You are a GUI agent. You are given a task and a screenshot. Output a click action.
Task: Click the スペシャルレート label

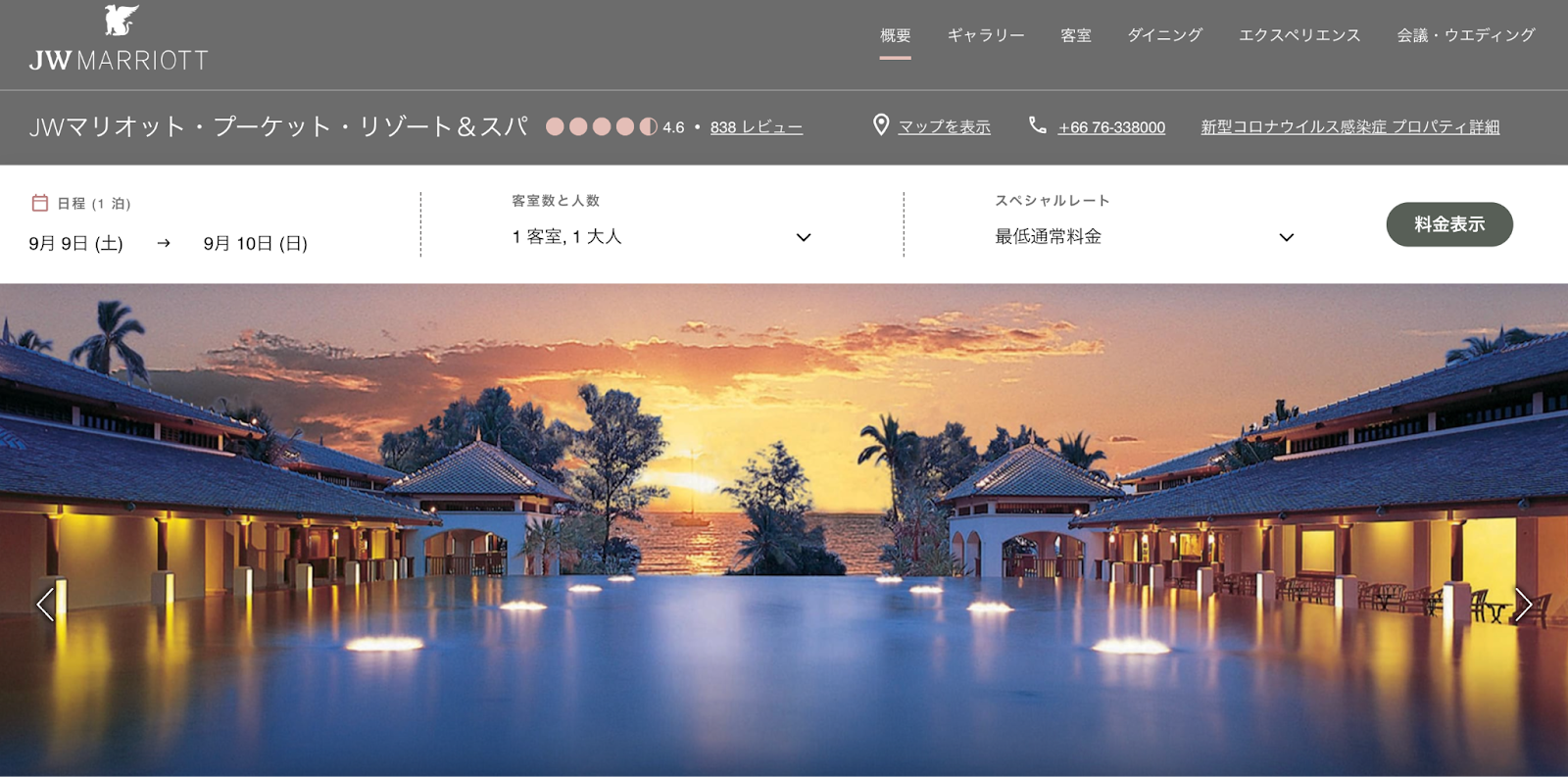click(x=1053, y=200)
